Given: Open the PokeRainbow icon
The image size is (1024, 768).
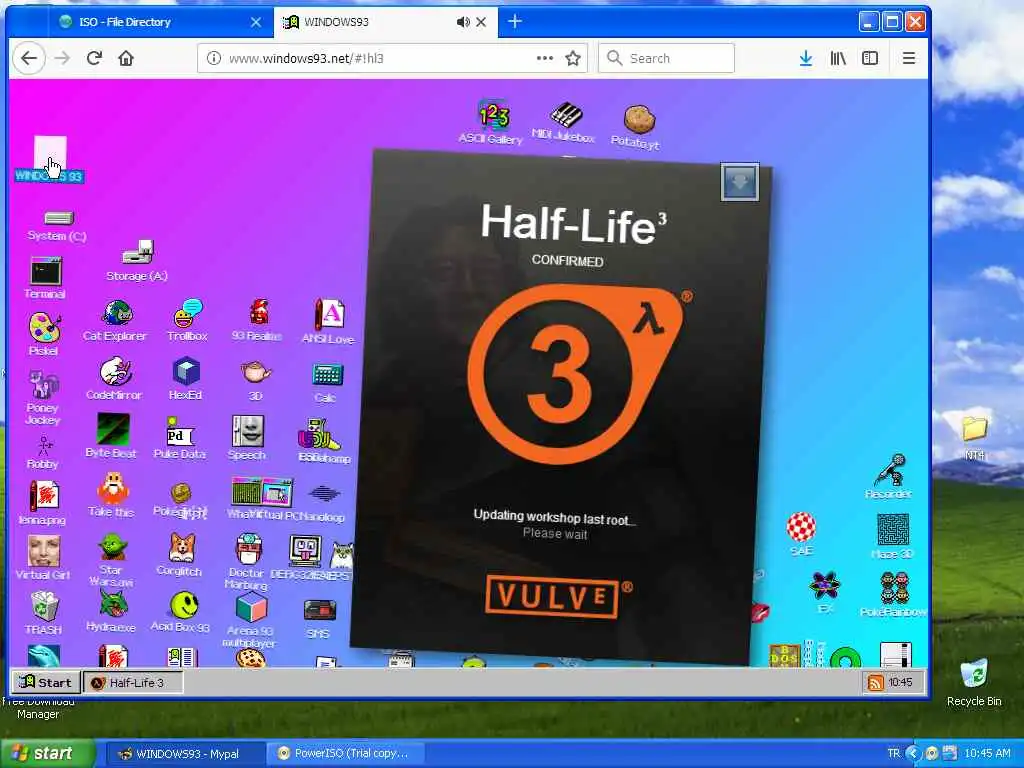Looking at the screenshot, I should tap(894, 594).
